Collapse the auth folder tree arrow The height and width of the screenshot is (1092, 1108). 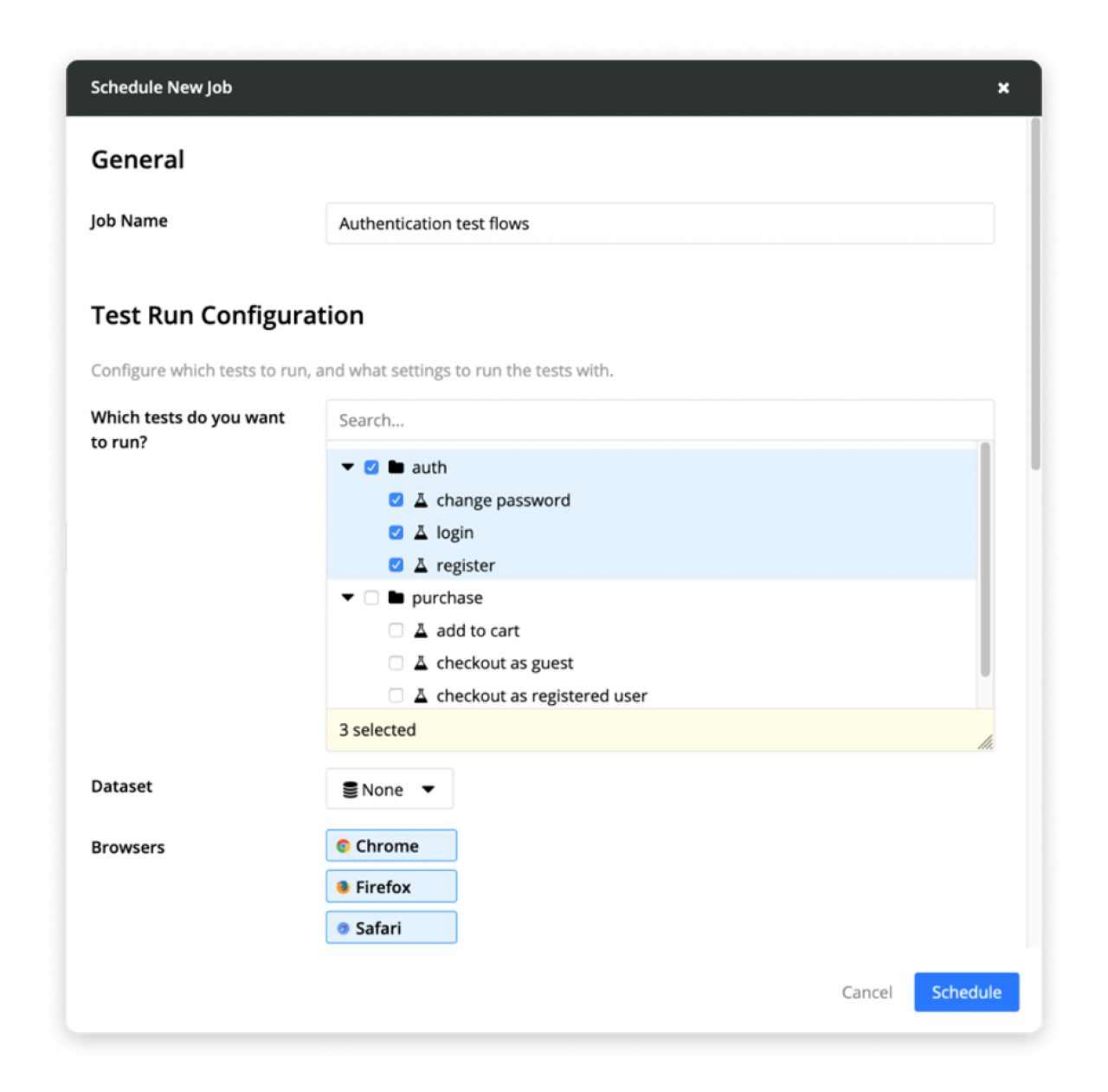(x=348, y=468)
